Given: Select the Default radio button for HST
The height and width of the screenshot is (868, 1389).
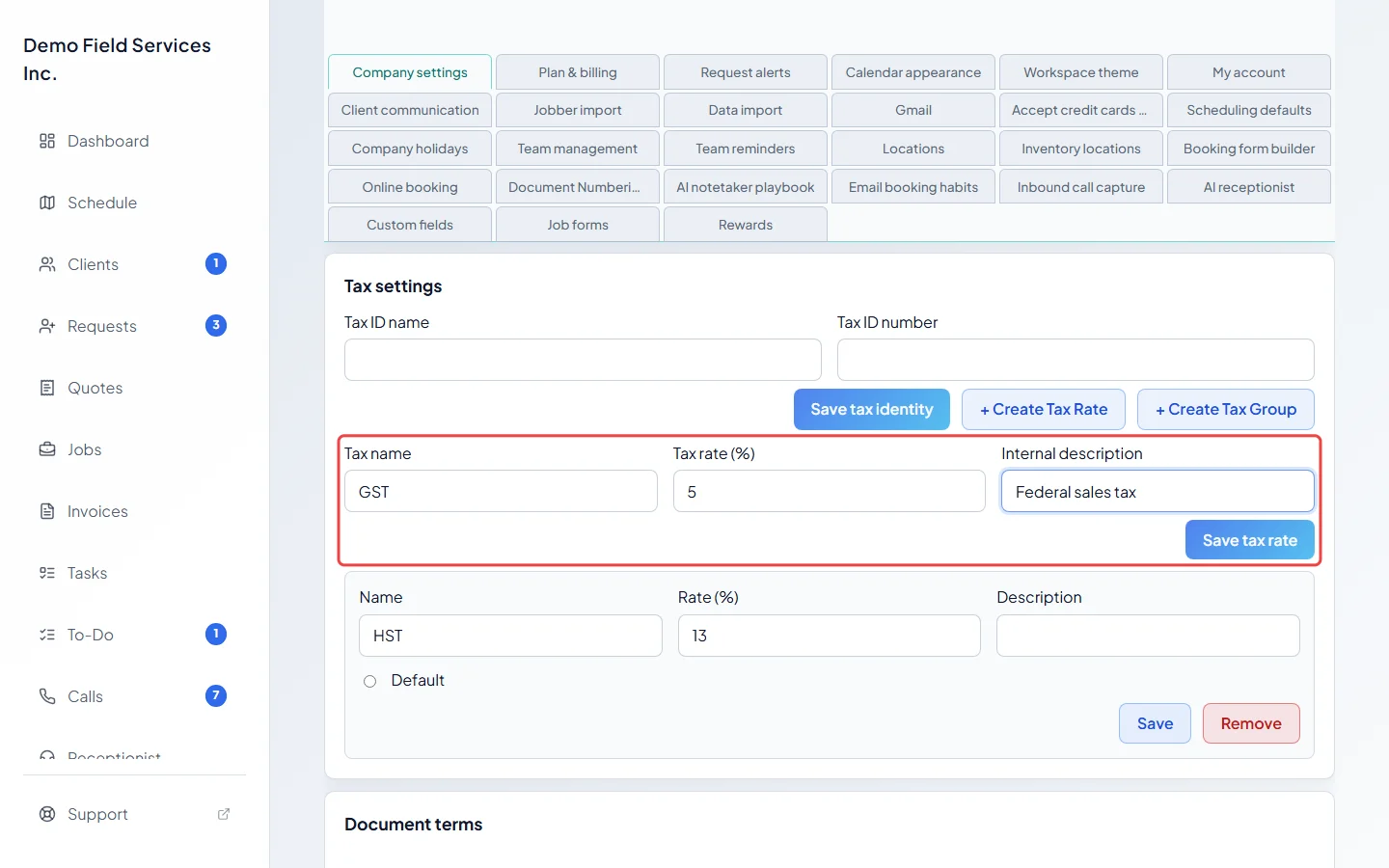Looking at the screenshot, I should (x=369, y=681).
